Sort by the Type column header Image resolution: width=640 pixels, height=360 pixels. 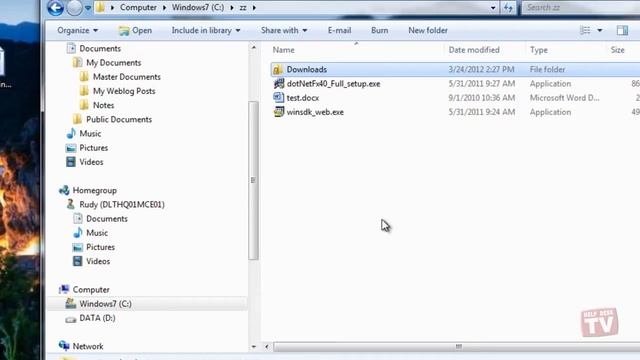coord(539,50)
